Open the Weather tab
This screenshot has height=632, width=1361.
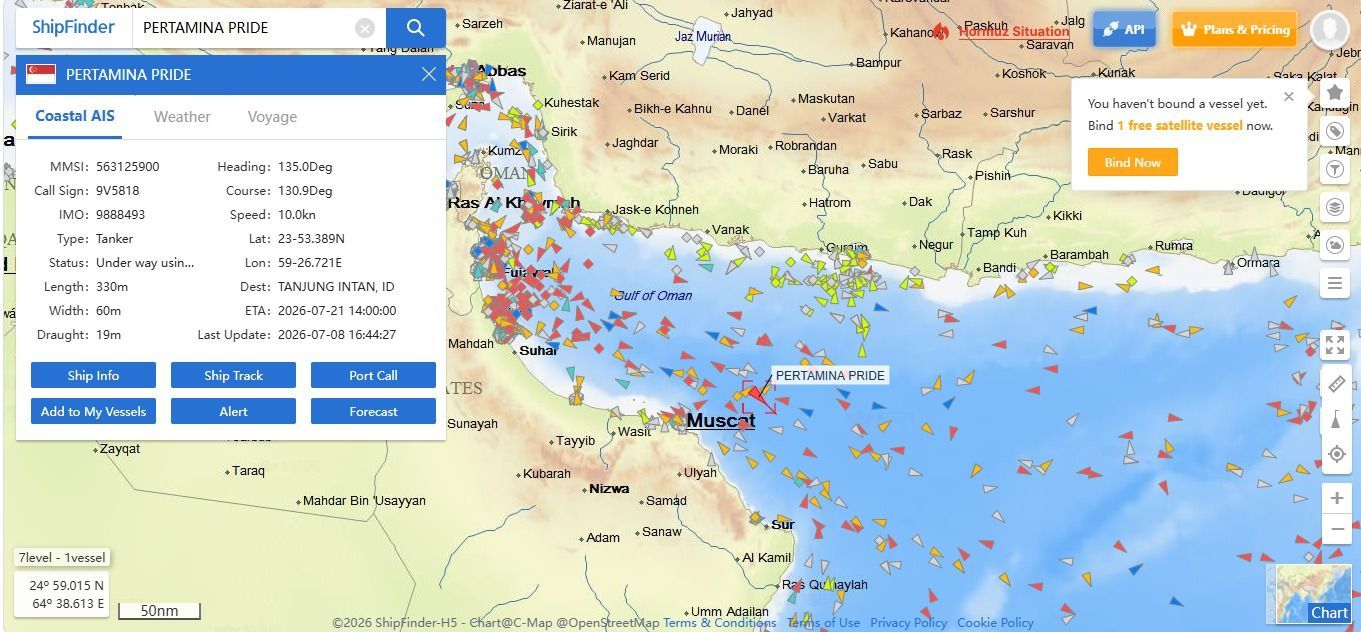pos(182,117)
